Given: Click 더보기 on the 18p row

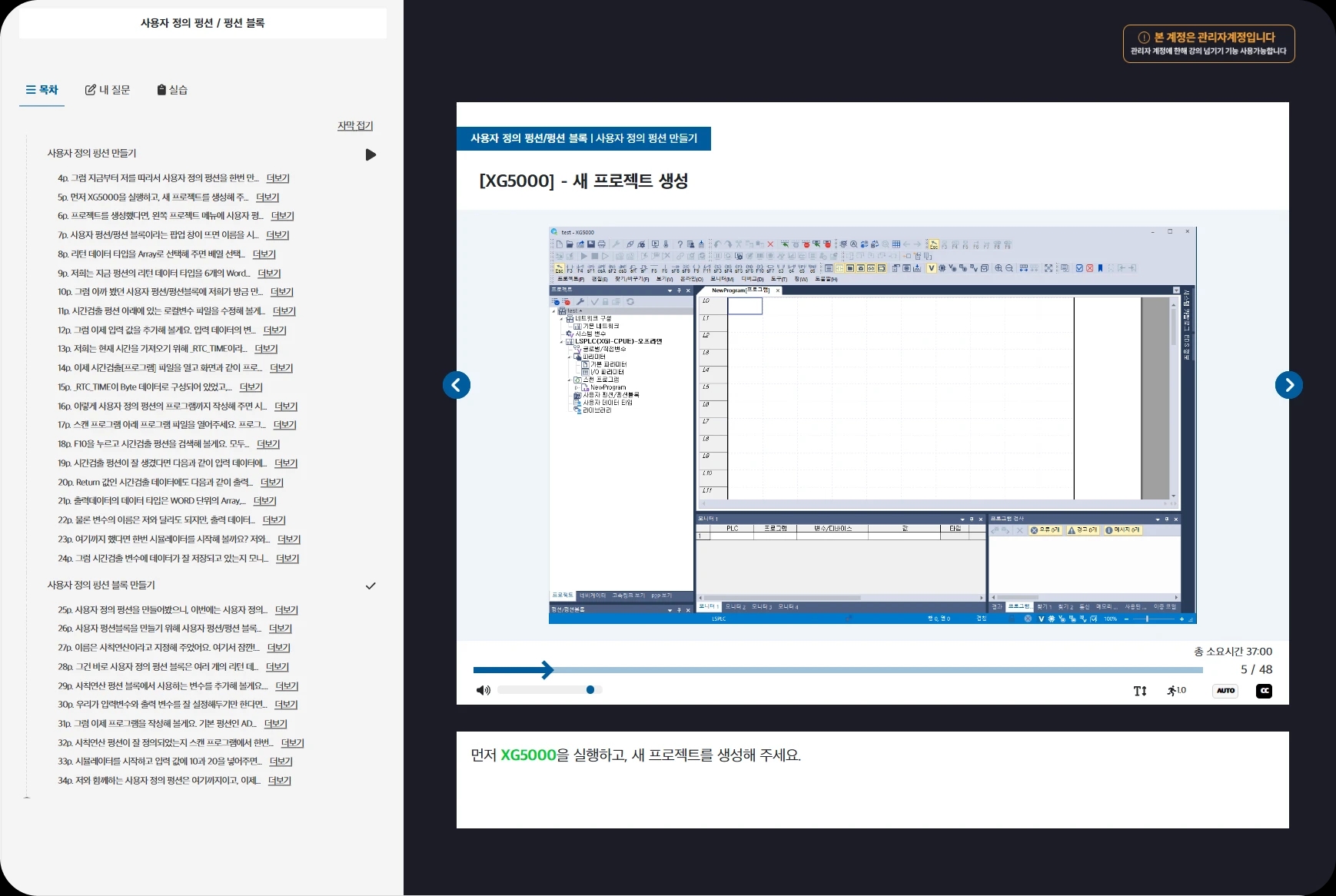Looking at the screenshot, I should tap(268, 444).
